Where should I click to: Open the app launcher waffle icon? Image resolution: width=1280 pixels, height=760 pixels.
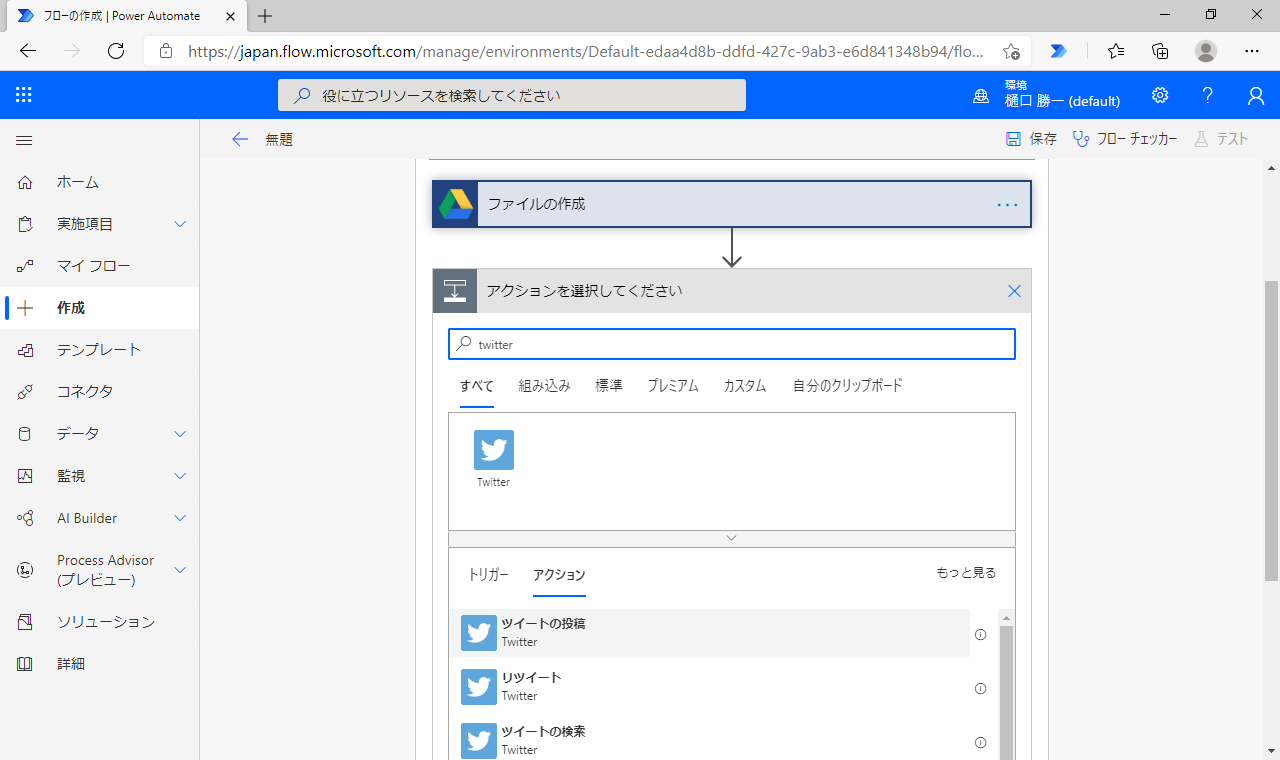coord(24,95)
